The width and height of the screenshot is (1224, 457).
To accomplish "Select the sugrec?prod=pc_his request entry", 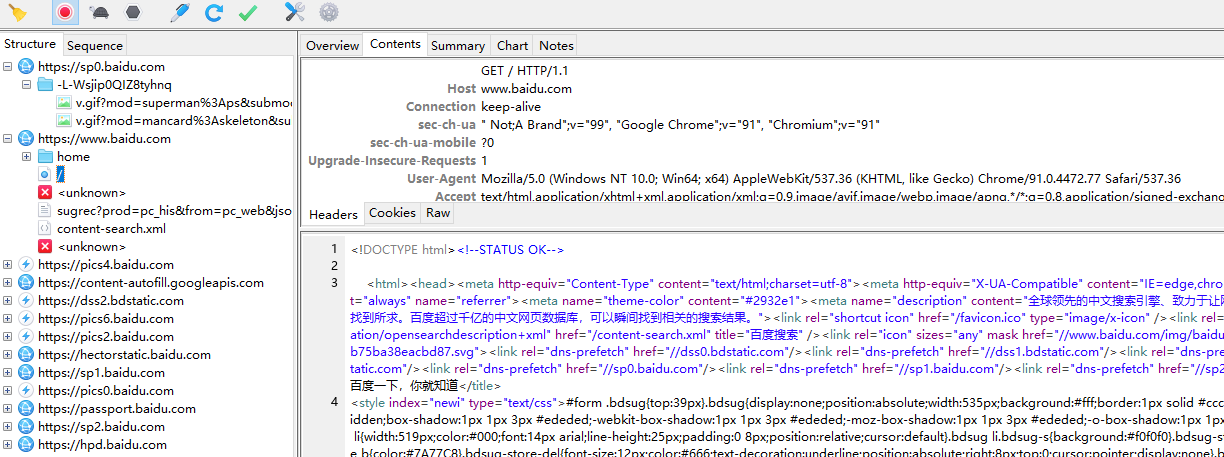I will 174,211.
